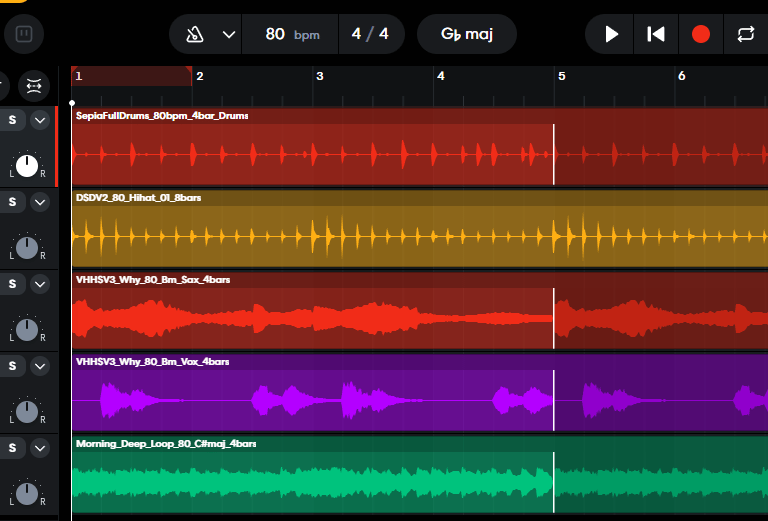Adjust pan knob on Morning Deep Loop track
The image size is (768, 521).
pyautogui.click(x=27, y=494)
